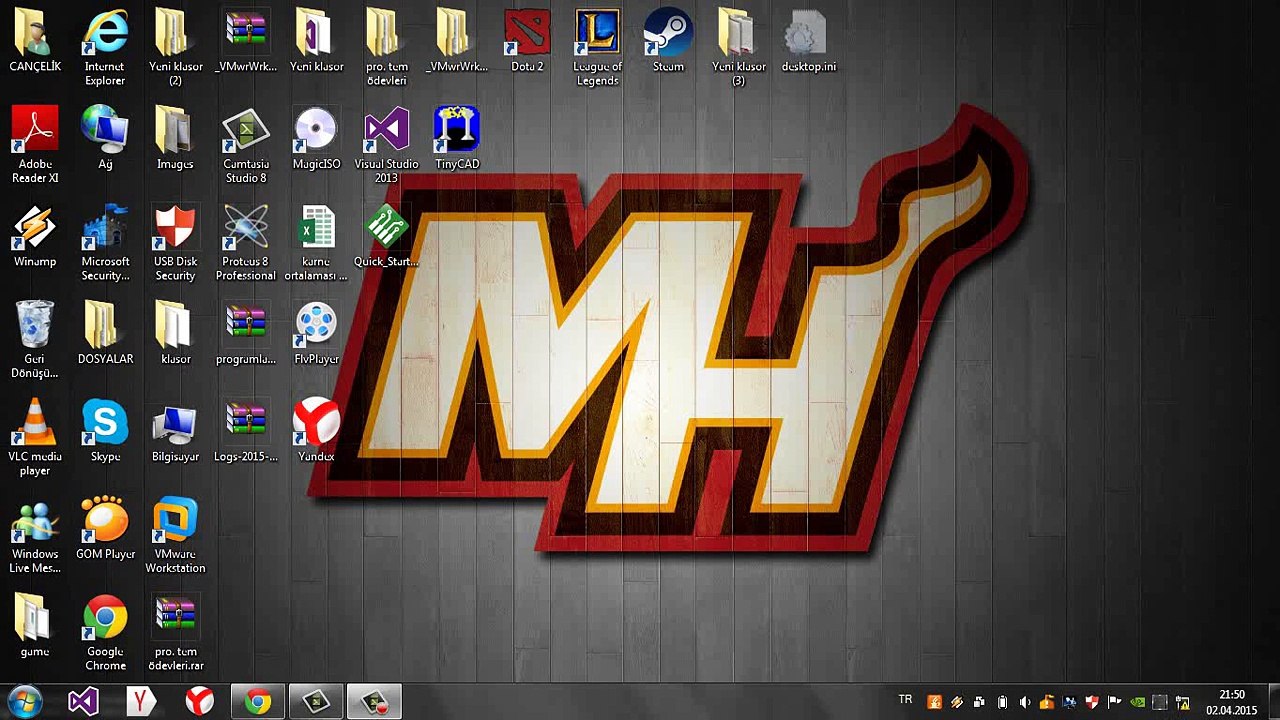The width and height of the screenshot is (1280, 720).
Task: Launch the Skype desktop shortcut
Action: point(105,431)
